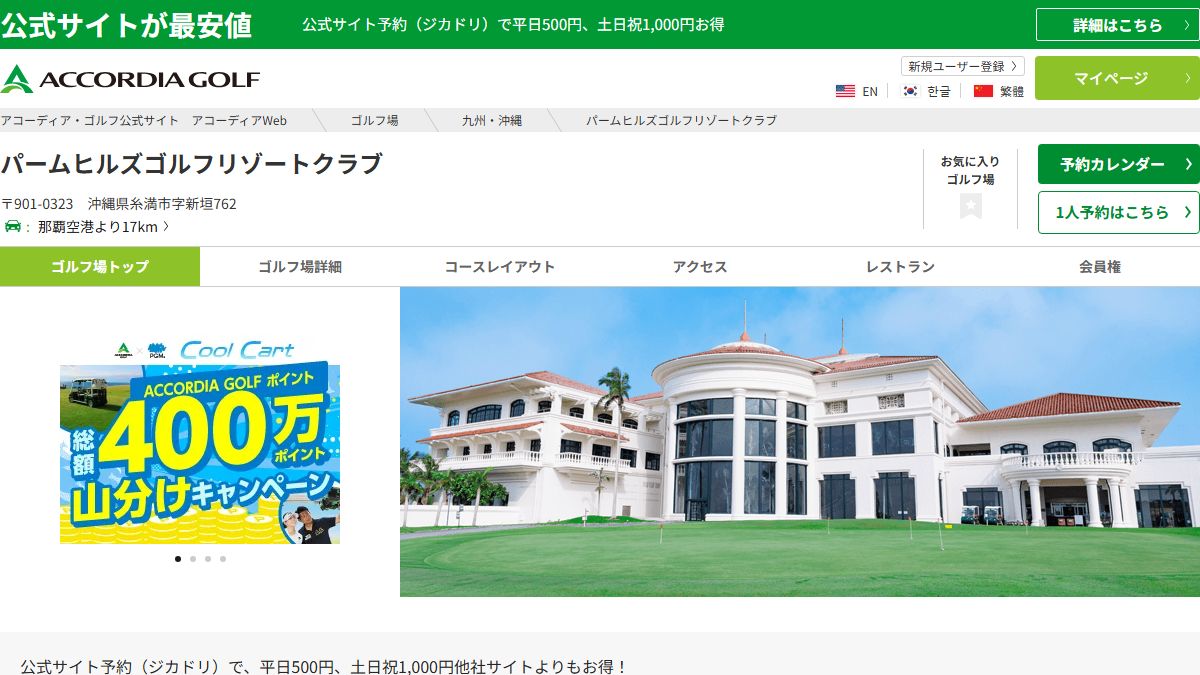Click the favorite star icon
1200x675 pixels.
pyautogui.click(x=970, y=206)
